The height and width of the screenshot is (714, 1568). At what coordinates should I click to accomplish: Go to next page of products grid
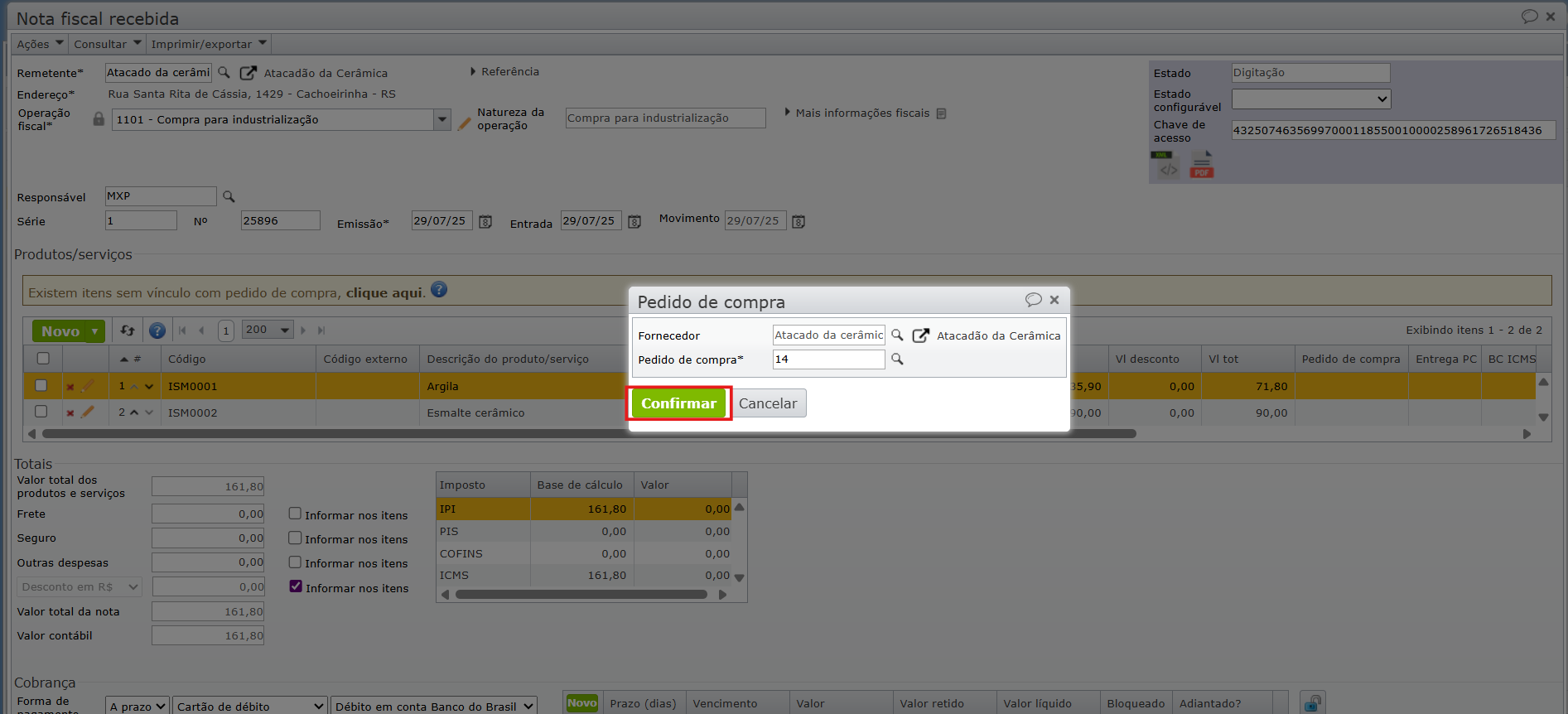click(x=303, y=330)
